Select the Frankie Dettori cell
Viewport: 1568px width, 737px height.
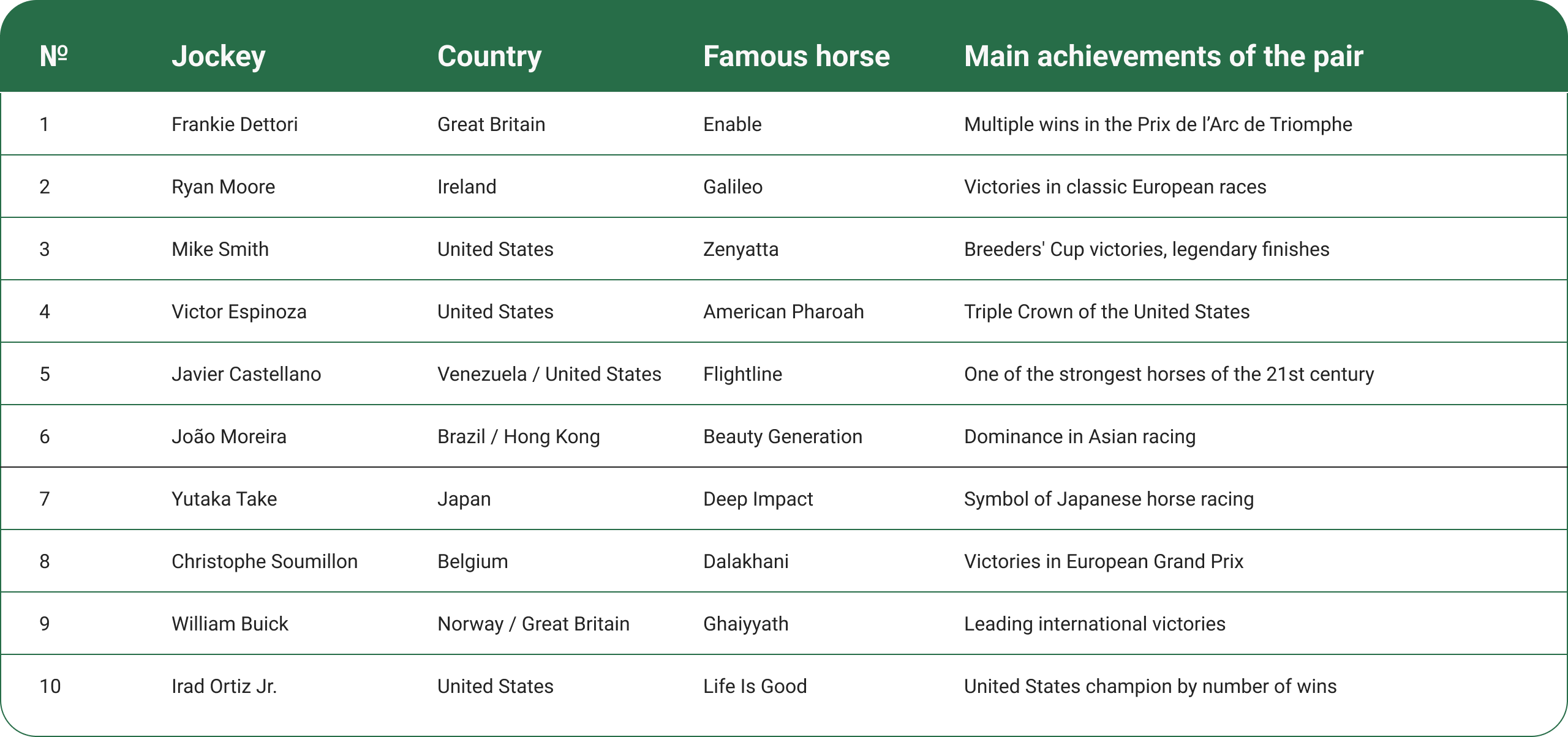coord(234,125)
